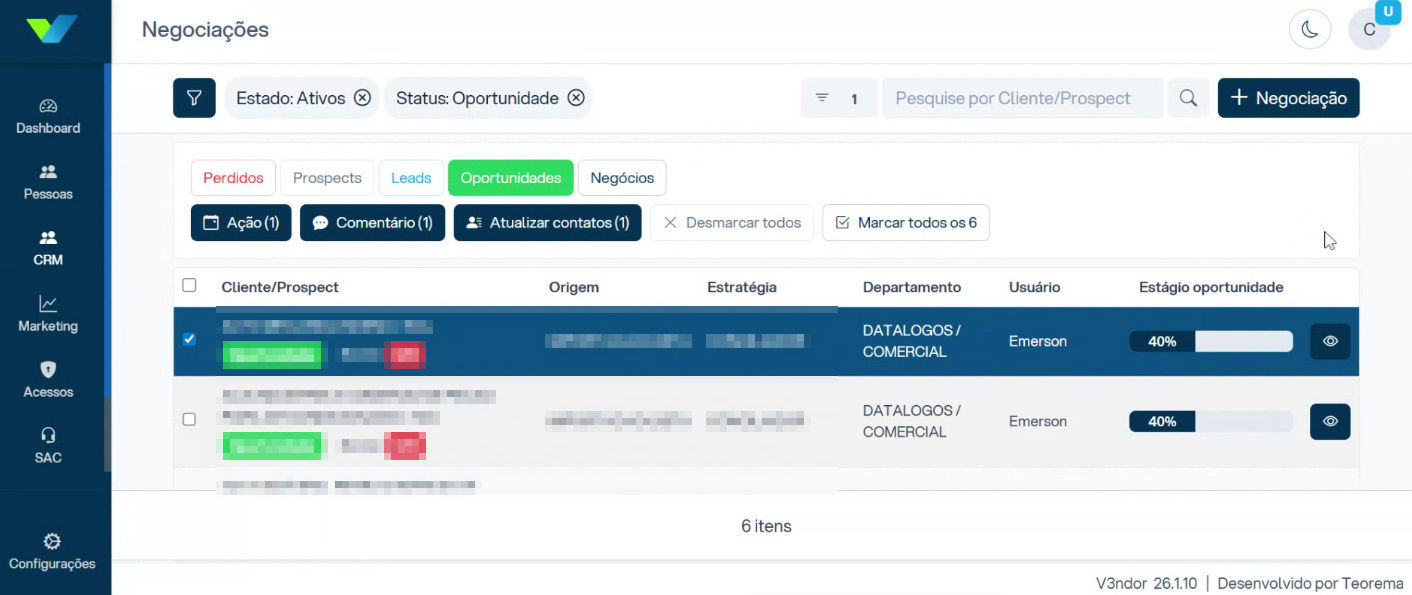This screenshot has height=595, width=1412.
Task: Switch to Negócios tab
Action: tap(622, 178)
